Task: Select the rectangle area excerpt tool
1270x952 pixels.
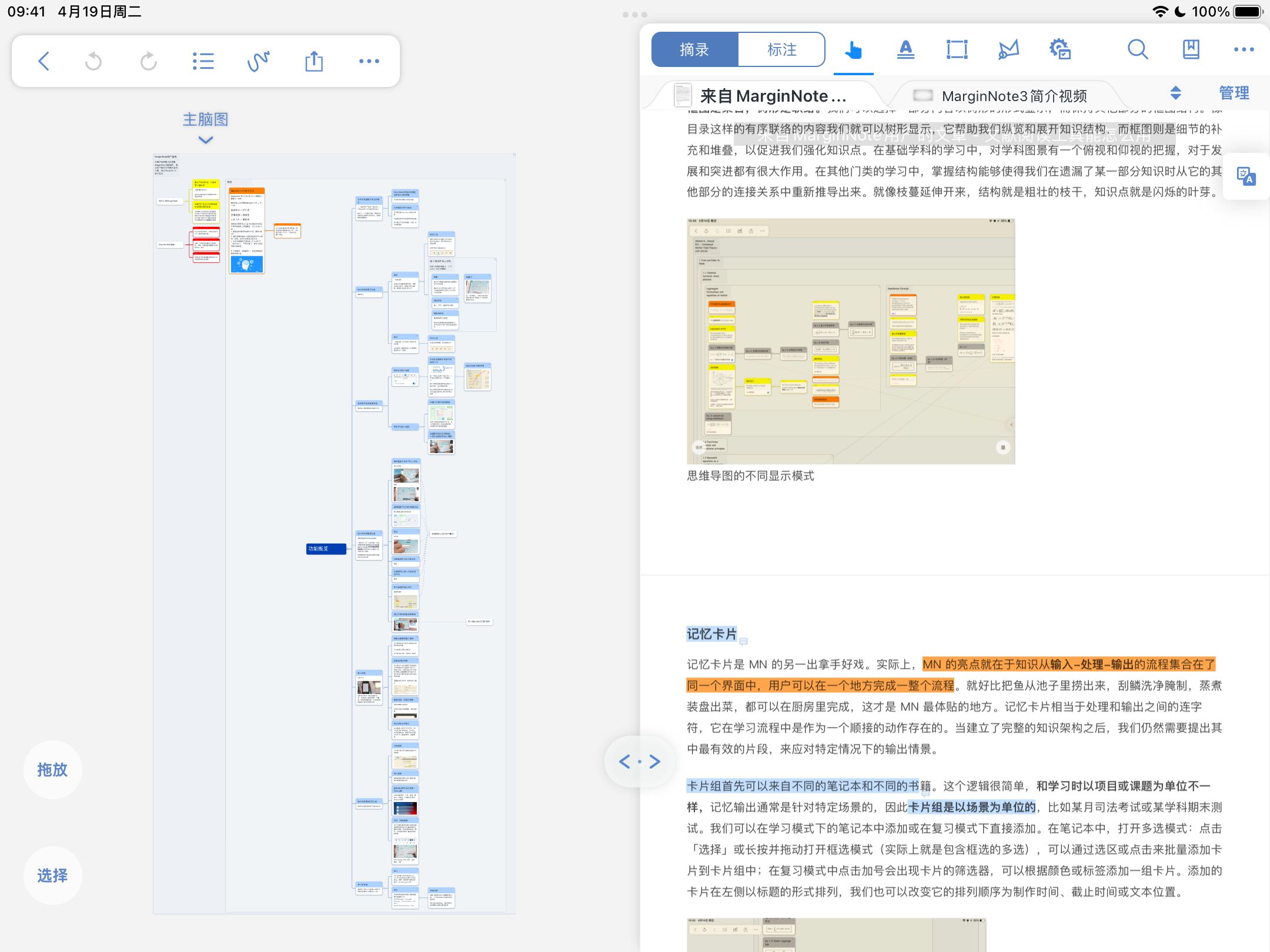Action: (957, 50)
